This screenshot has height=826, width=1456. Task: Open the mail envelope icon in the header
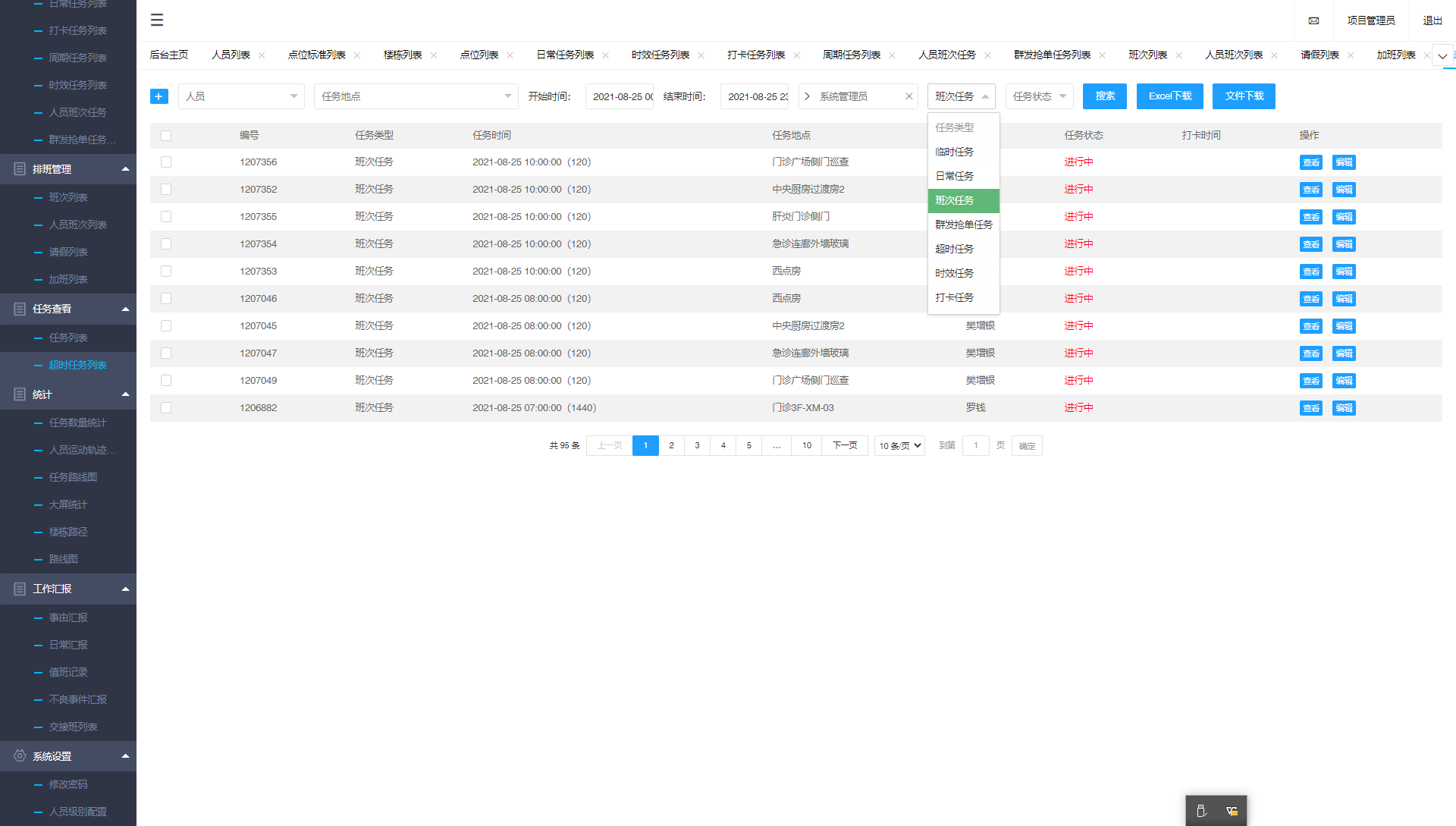[x=1313, y=20]
